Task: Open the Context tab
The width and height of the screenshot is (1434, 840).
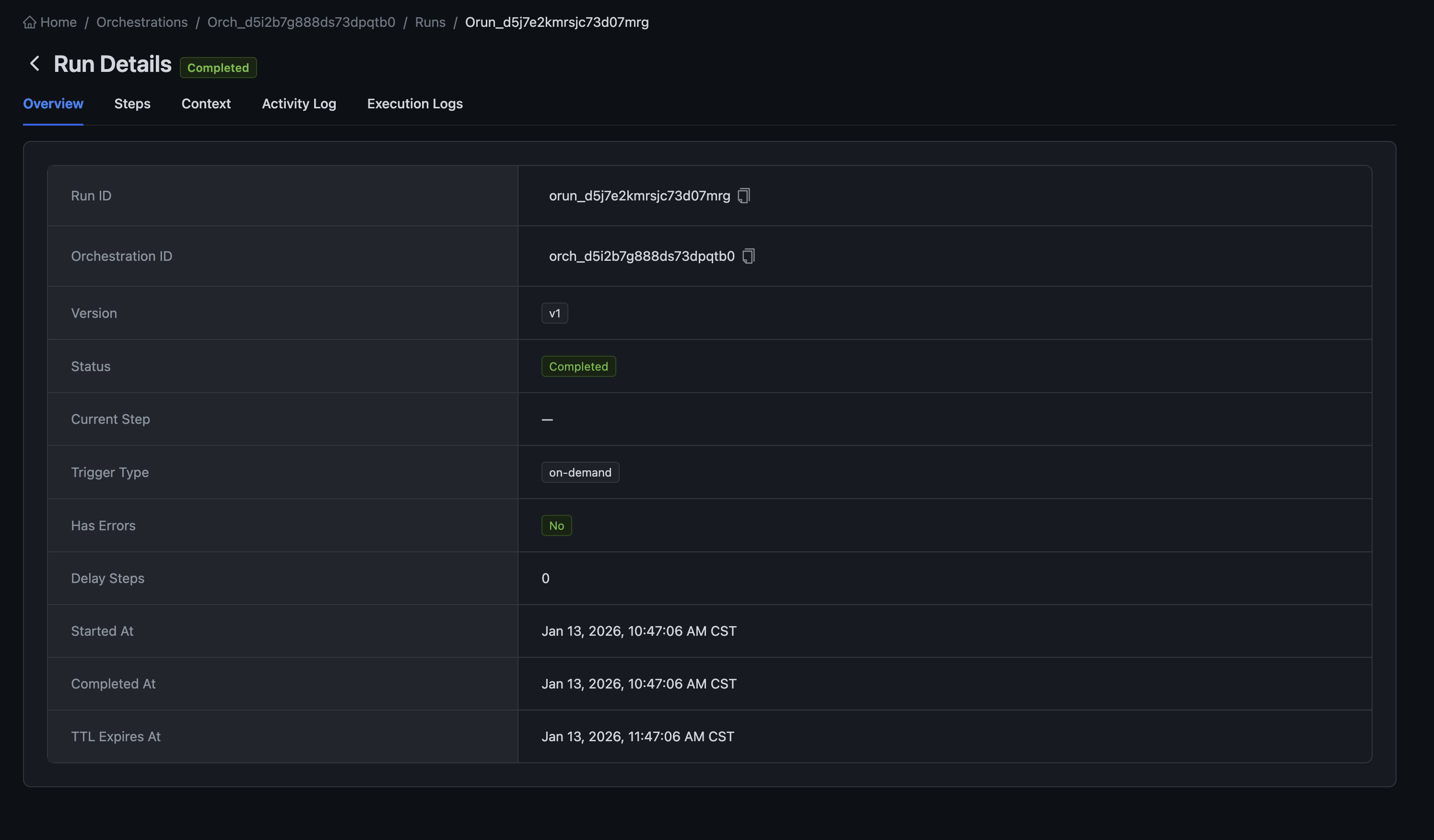Action: 206,104
